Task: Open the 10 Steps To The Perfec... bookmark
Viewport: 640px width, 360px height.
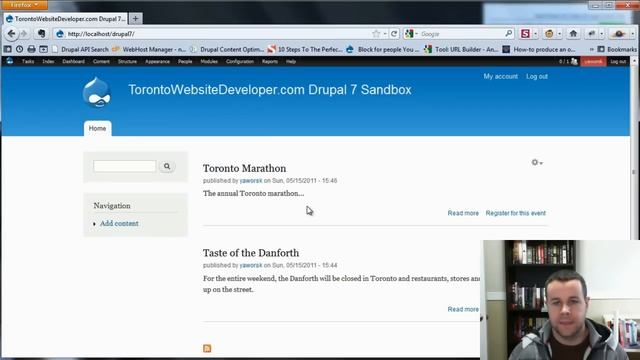Action: point(305,49)
